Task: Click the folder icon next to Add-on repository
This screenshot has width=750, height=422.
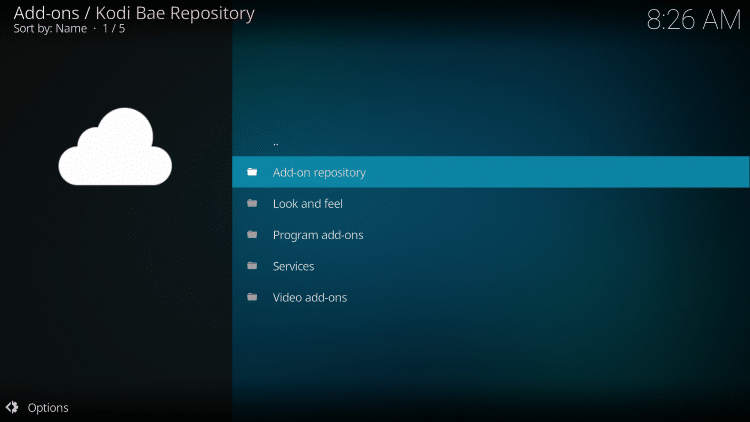Action: (x=252, y=172)
